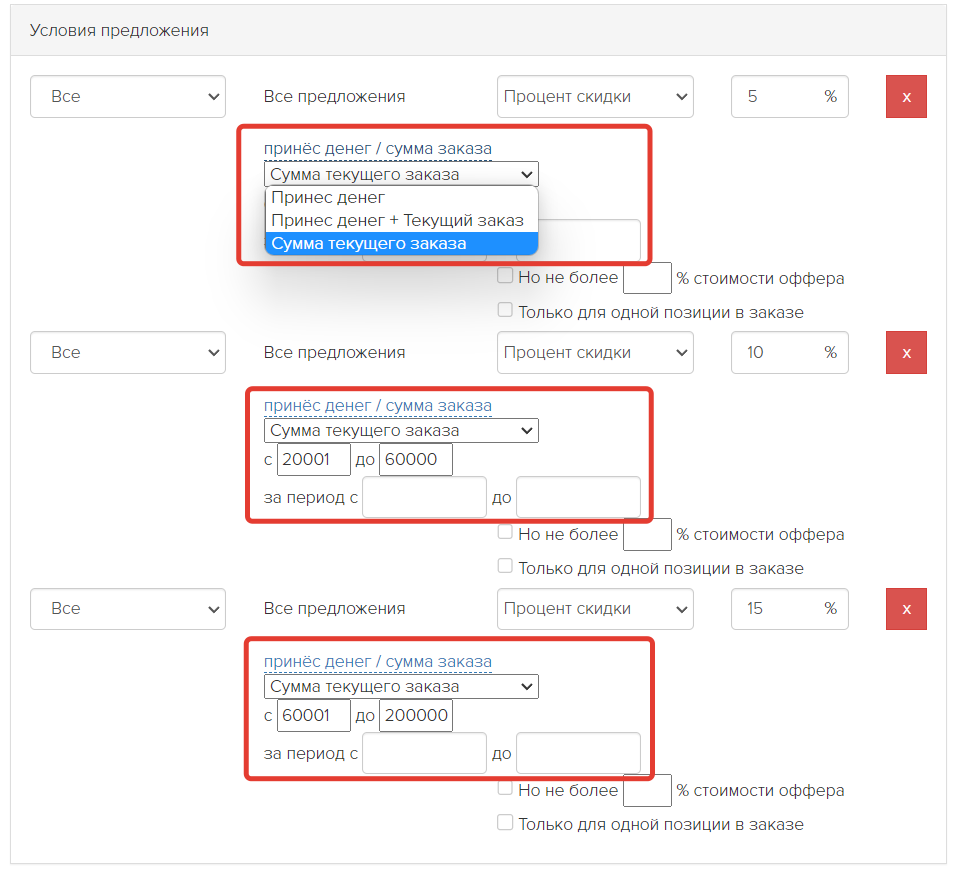956x873 pixels.
Task: Check 'Только для одной позиции в заказе' in 10% row
Action: pos(505,566)
